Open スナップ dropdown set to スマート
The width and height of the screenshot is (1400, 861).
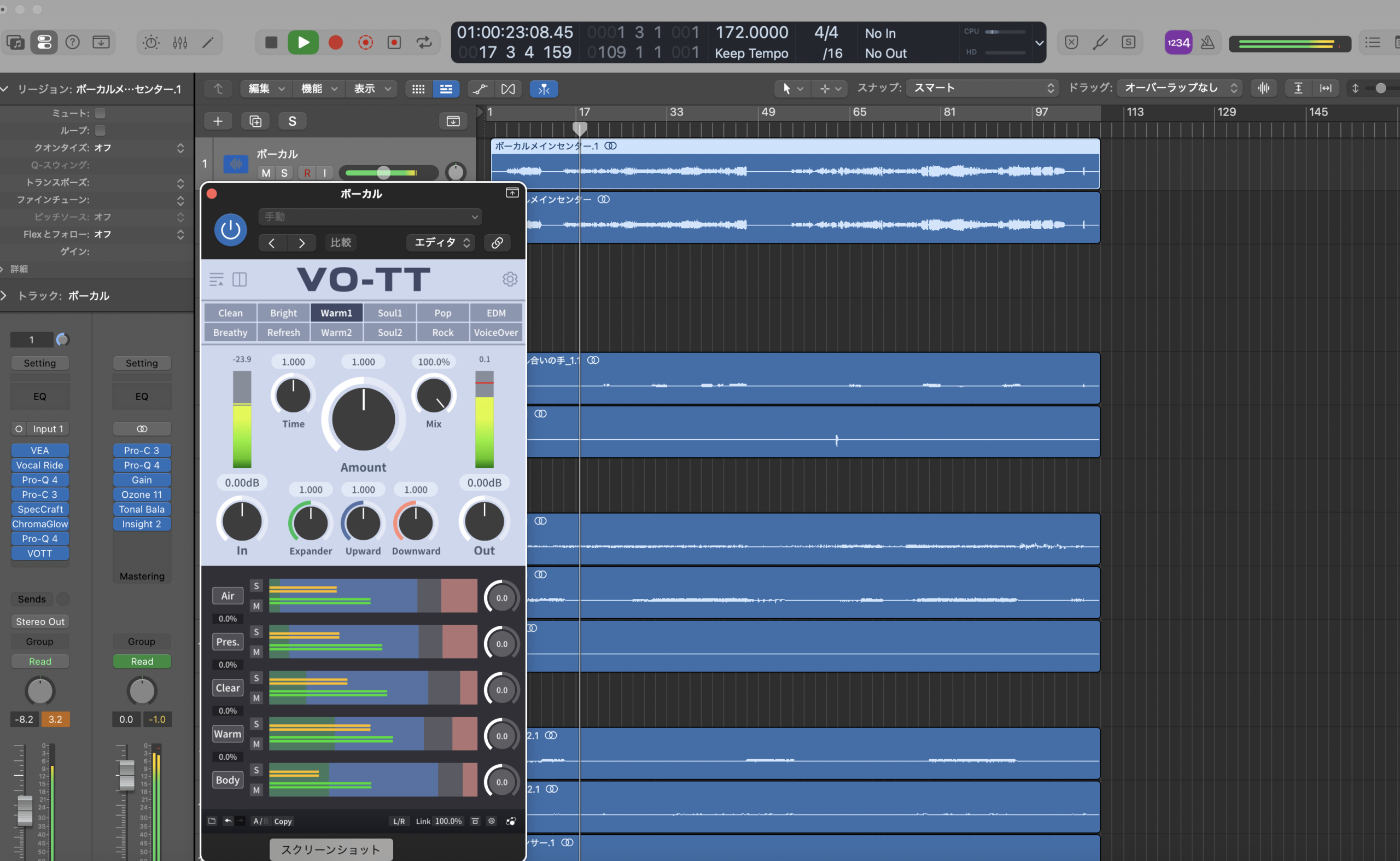click(x=982, y=88)
